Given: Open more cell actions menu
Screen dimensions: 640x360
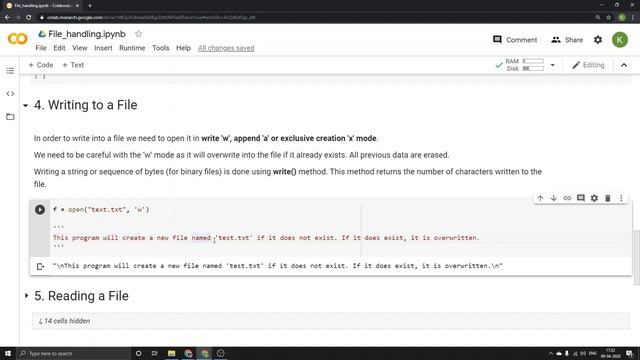Looking at the screenshot, I should [621, 198].
